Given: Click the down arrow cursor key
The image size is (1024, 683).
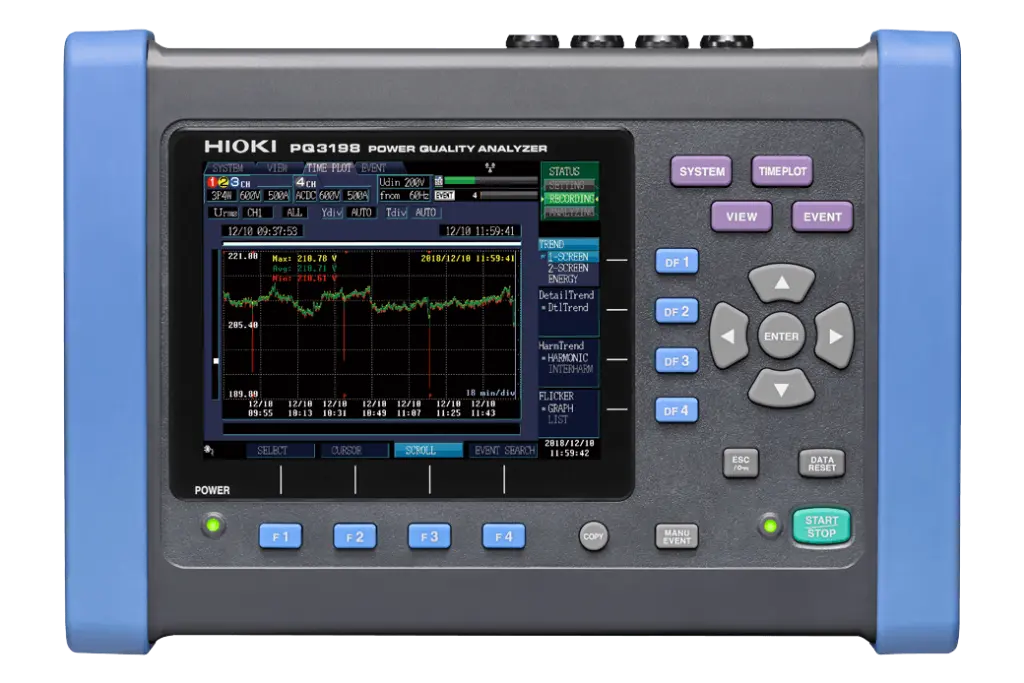Looking at the screenshot, I should click(781, 389).
